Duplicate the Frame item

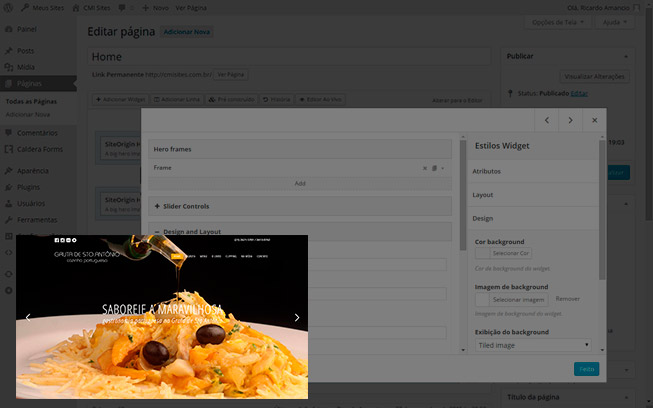(x=434, y=168)
